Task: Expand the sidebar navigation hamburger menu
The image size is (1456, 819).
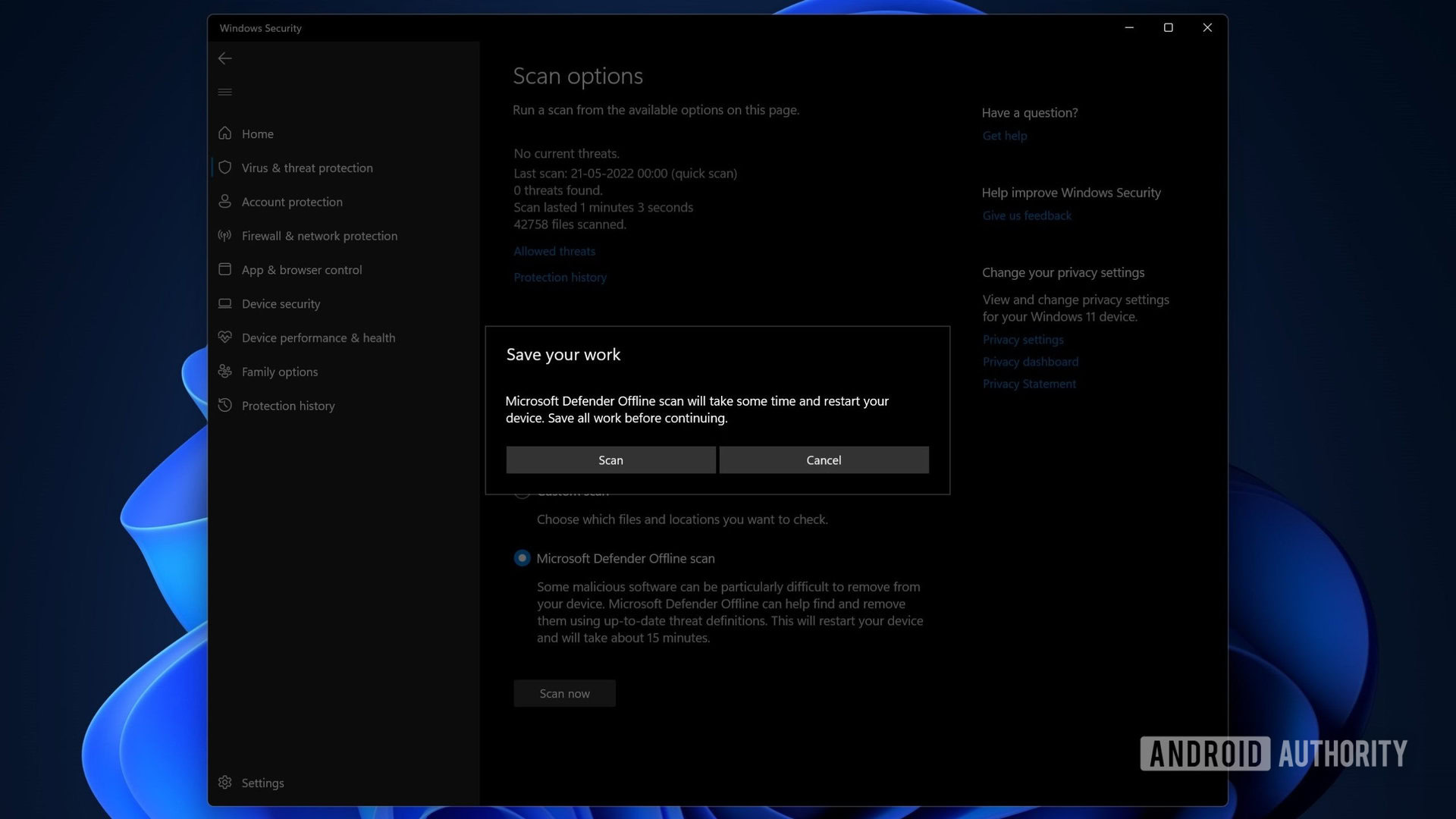Action: pos(225,92)
